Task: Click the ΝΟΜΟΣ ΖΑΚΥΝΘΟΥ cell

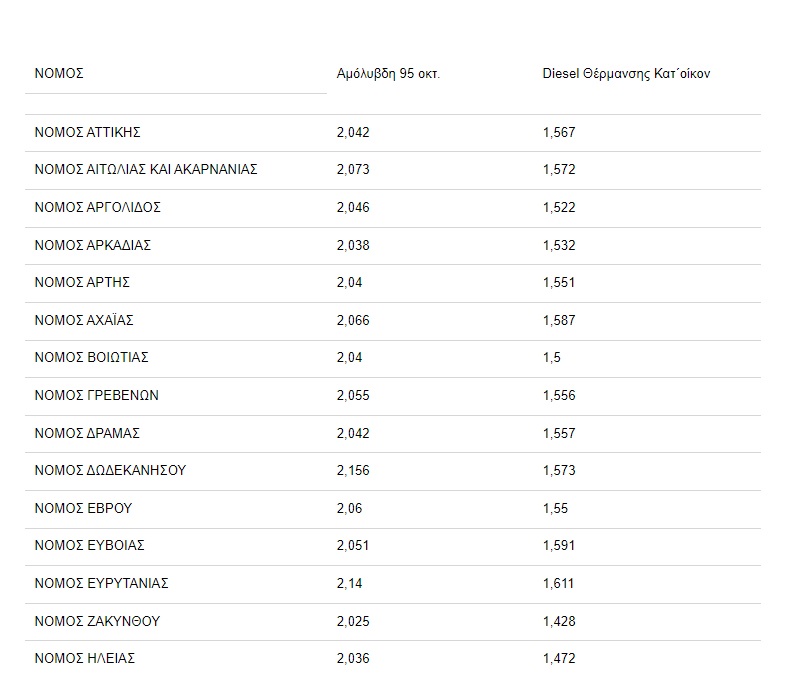Action: (x=97, y=621)
